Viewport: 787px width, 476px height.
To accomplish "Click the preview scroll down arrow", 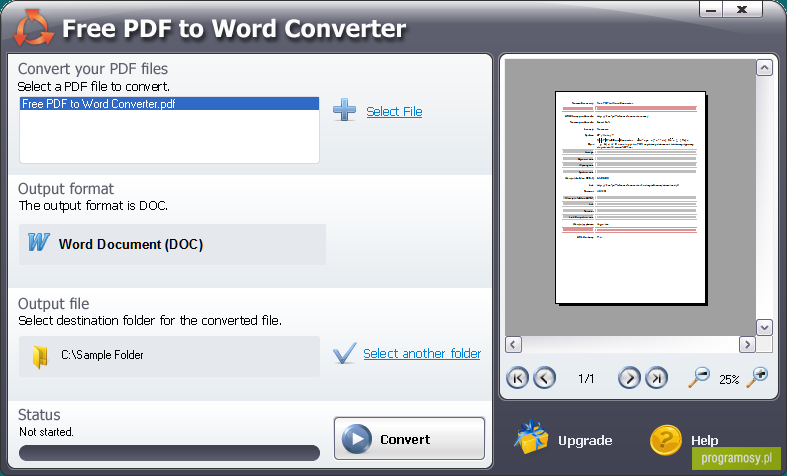I will tap(764, 327).
